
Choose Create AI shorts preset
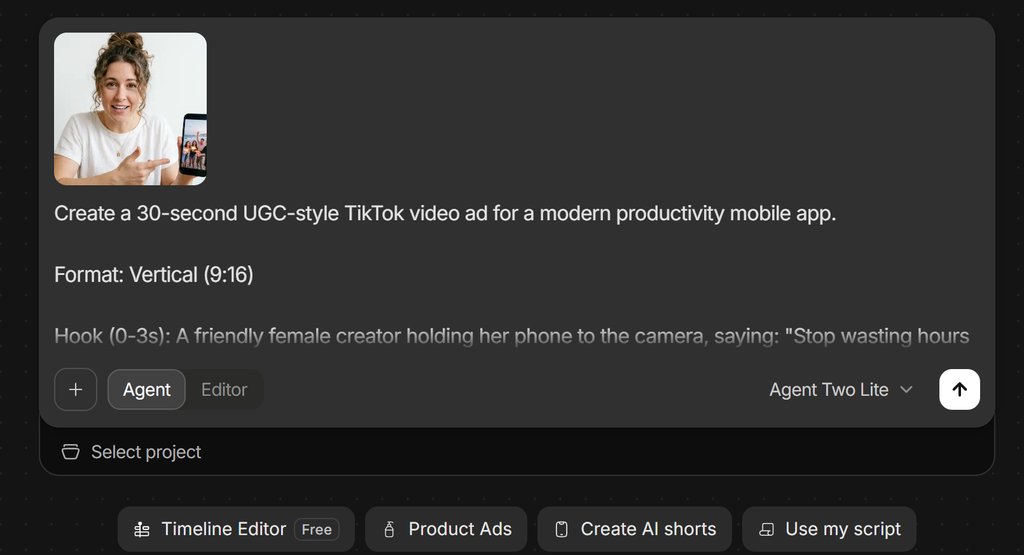(635, 529)
